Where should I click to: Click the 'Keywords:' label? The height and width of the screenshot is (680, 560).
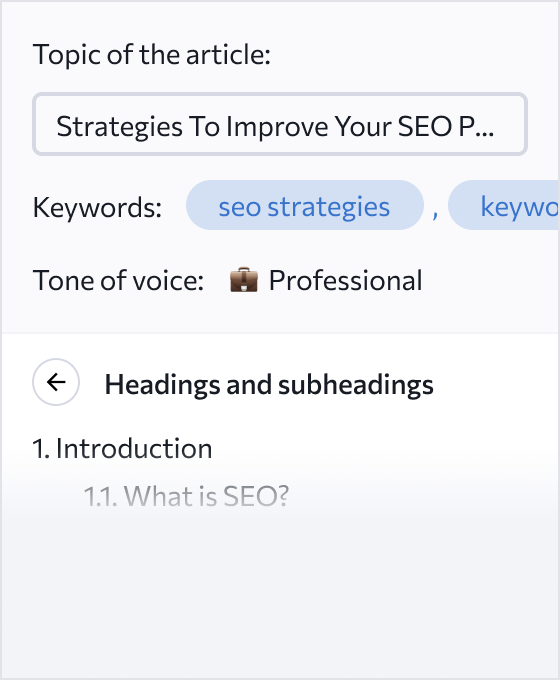(97, 207)
